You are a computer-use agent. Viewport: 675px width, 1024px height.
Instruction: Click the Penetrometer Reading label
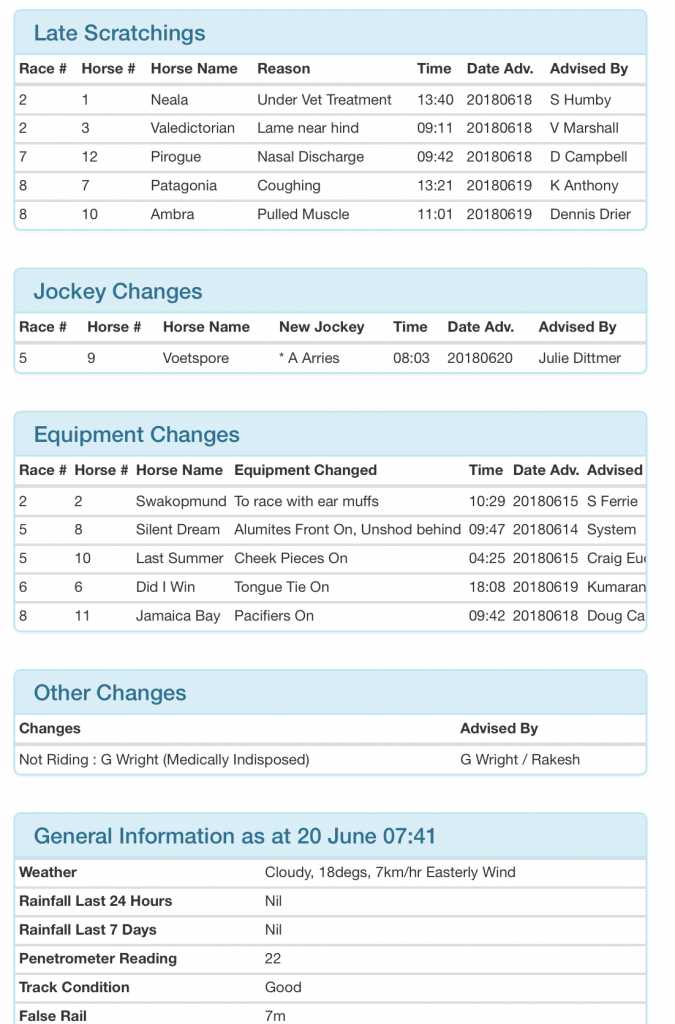pos(98,959)
